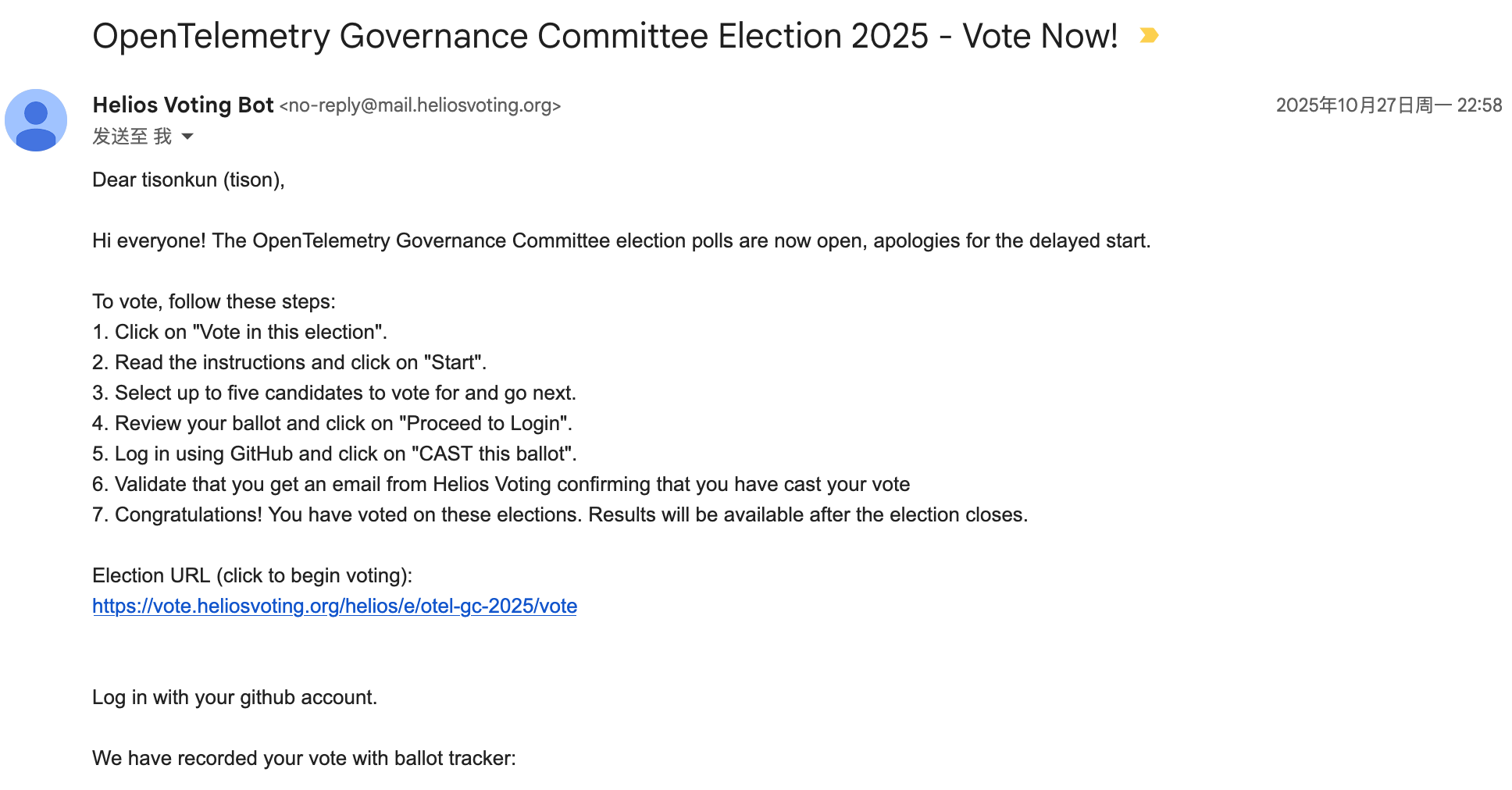The width and height of the screenshot is (1512, 790).
Task: Click step 1 about Vote in this election
Action: pos(240,332)
